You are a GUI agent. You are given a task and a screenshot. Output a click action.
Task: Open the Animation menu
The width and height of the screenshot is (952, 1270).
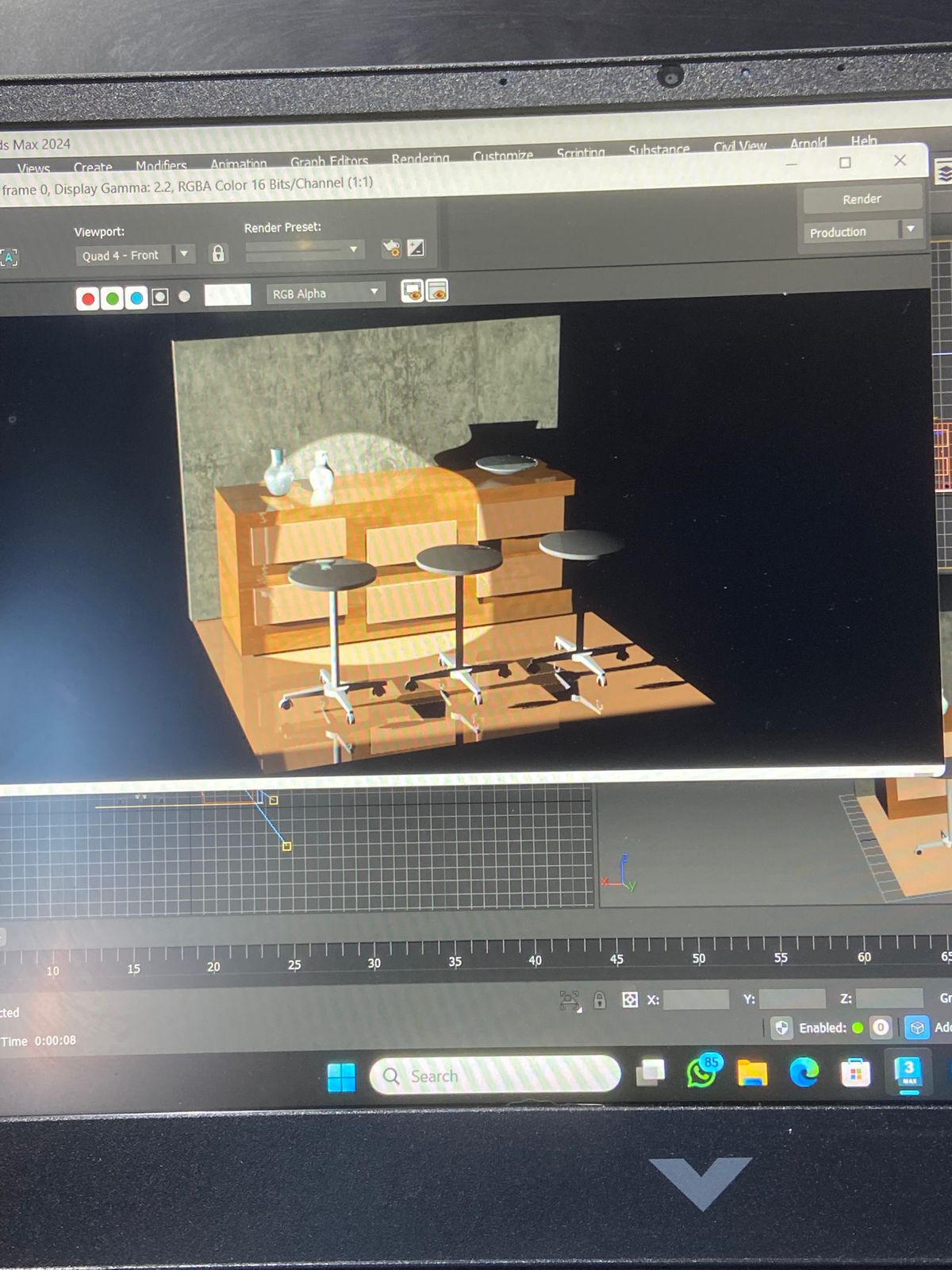[x=238, y=164]
